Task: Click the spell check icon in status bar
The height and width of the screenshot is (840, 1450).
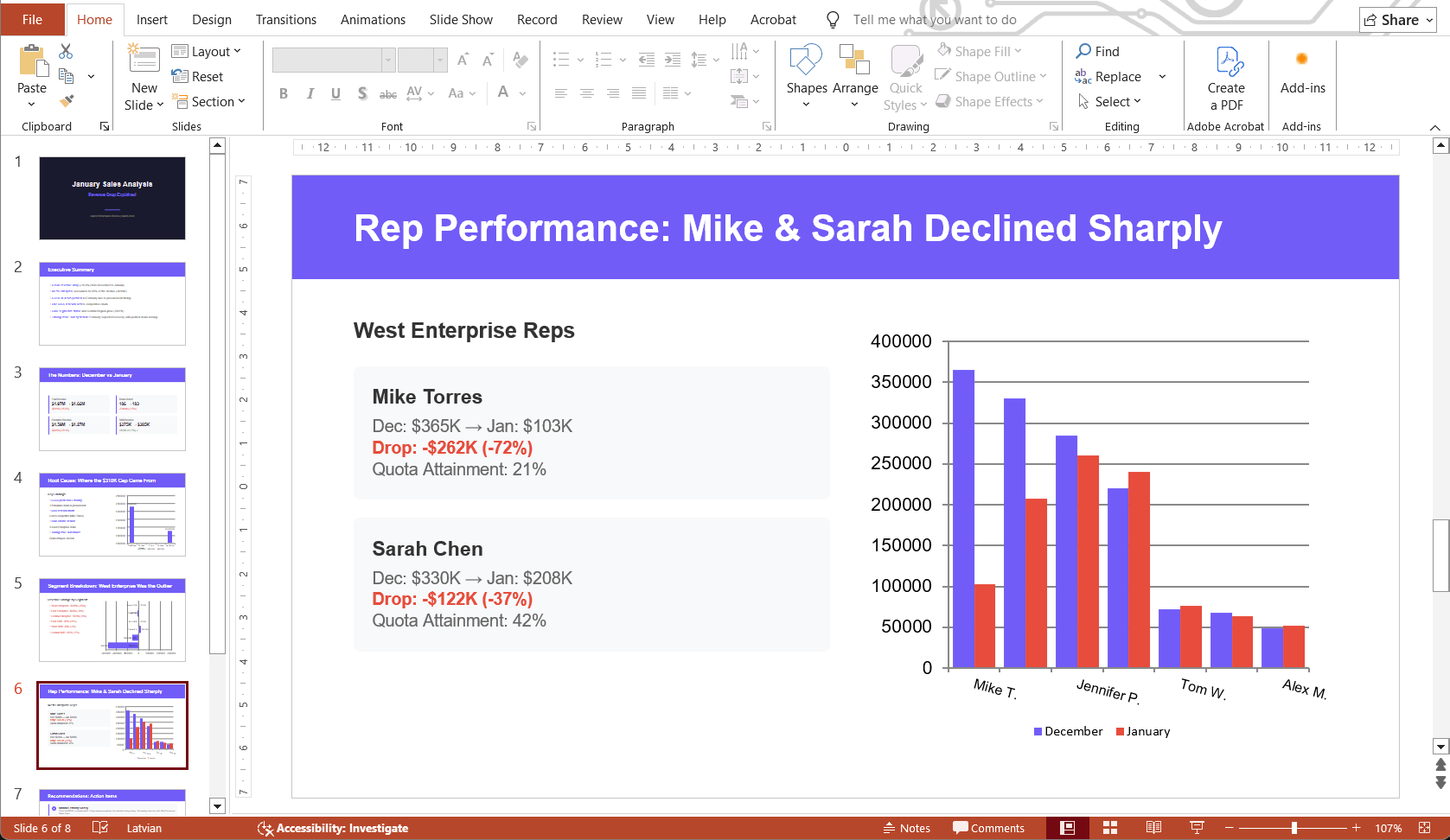Action: (x=100, y=827)
